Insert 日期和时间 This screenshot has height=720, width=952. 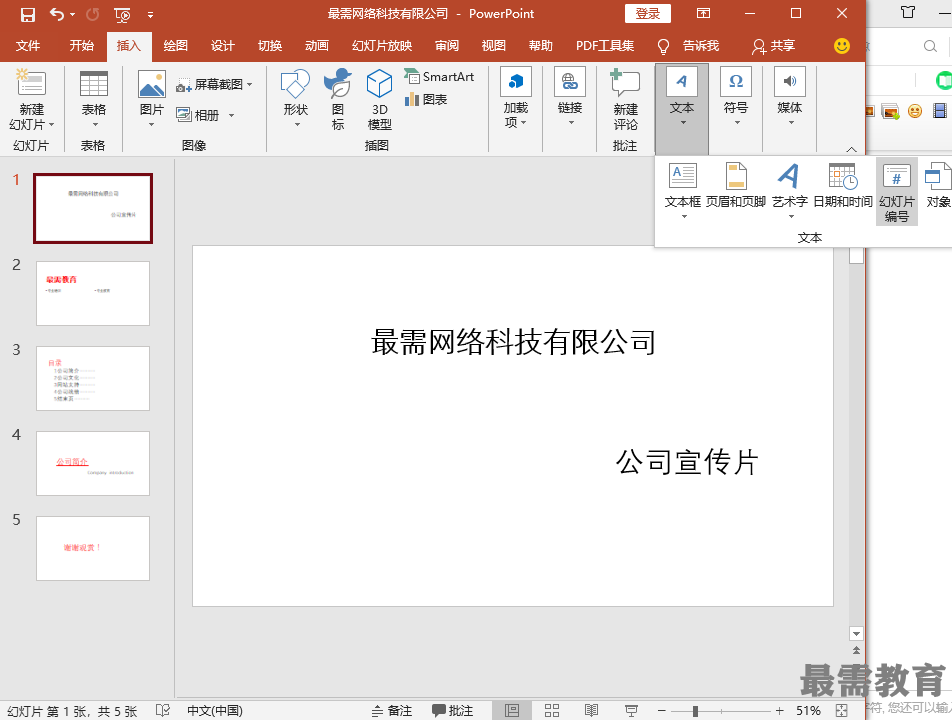(843, 186)
